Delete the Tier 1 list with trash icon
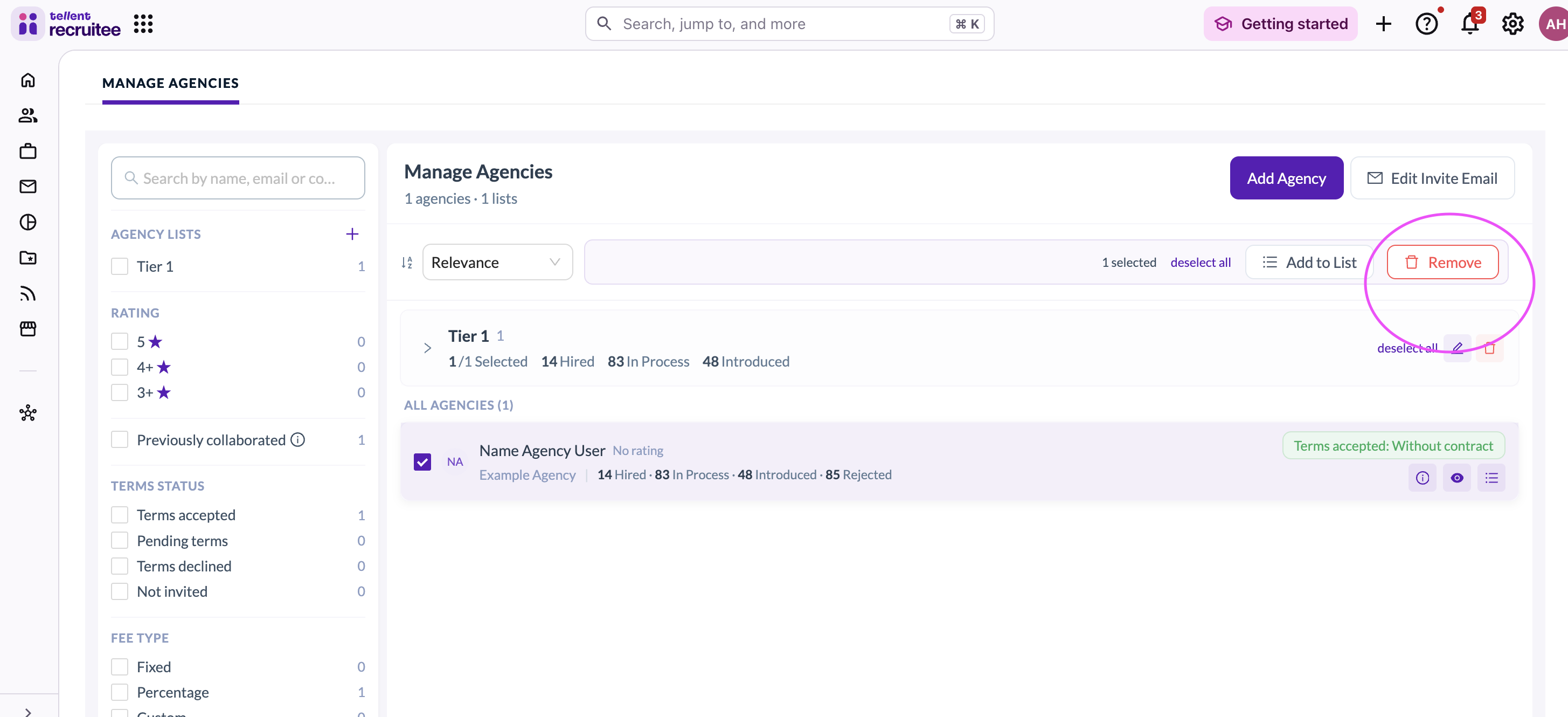Screen dimensions: 1568x717 pyautogui.click(x=1489, y=348)
